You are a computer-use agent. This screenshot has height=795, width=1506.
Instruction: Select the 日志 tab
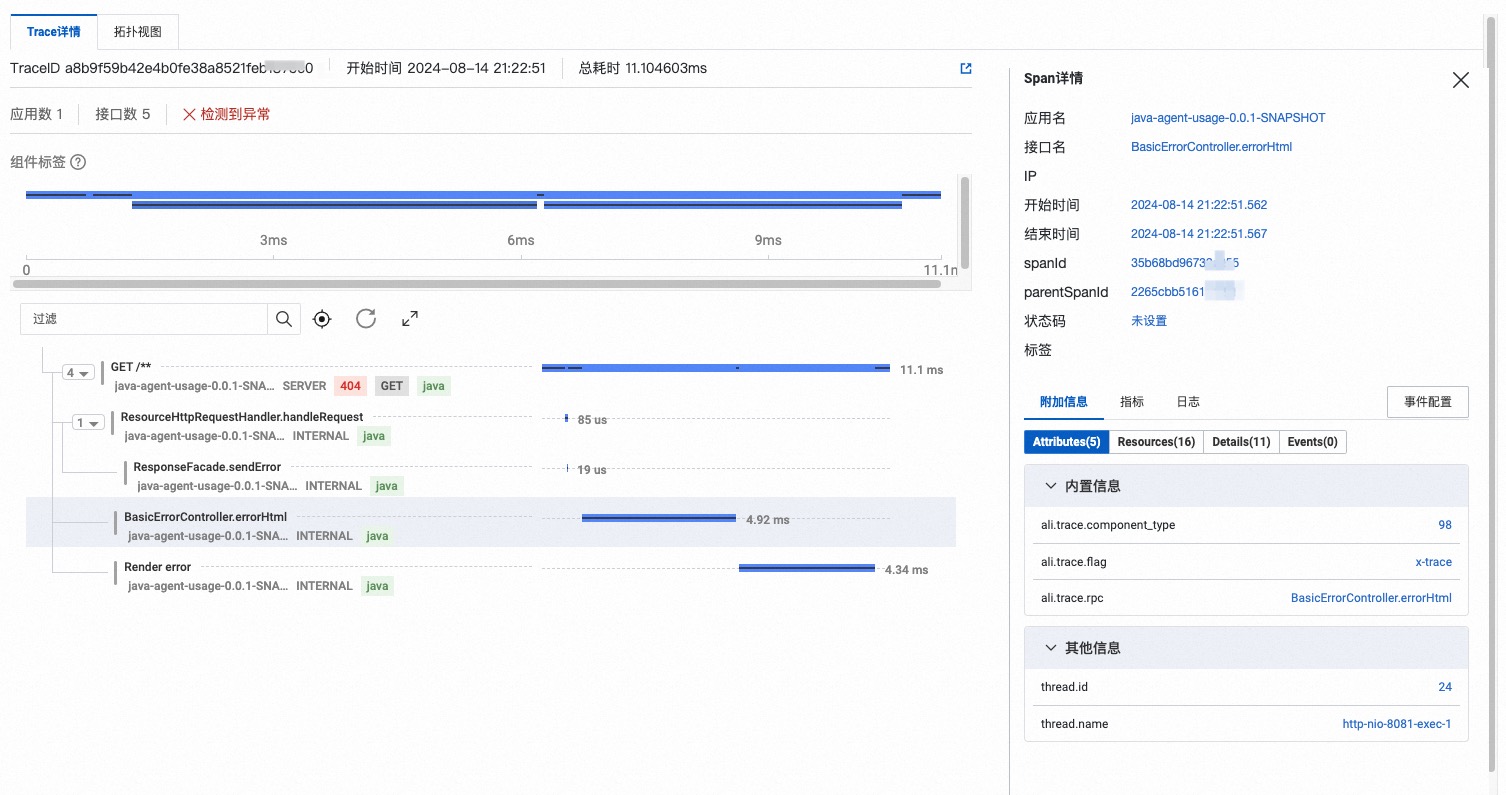tap(1188, 402)
